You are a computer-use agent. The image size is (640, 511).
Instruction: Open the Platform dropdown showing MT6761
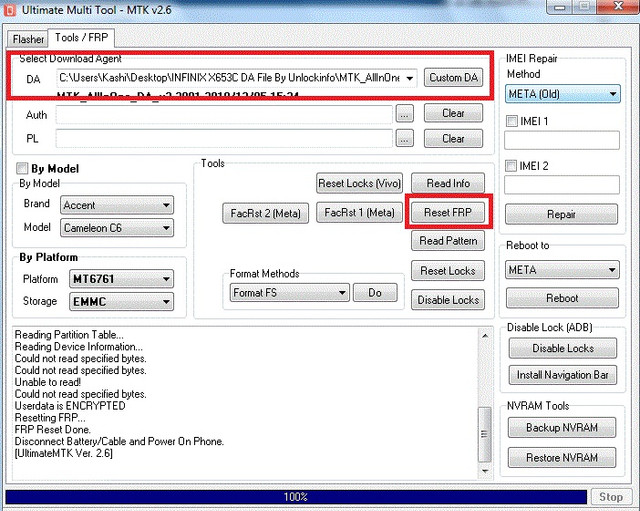pyautogui.click(x=121, y=279)
